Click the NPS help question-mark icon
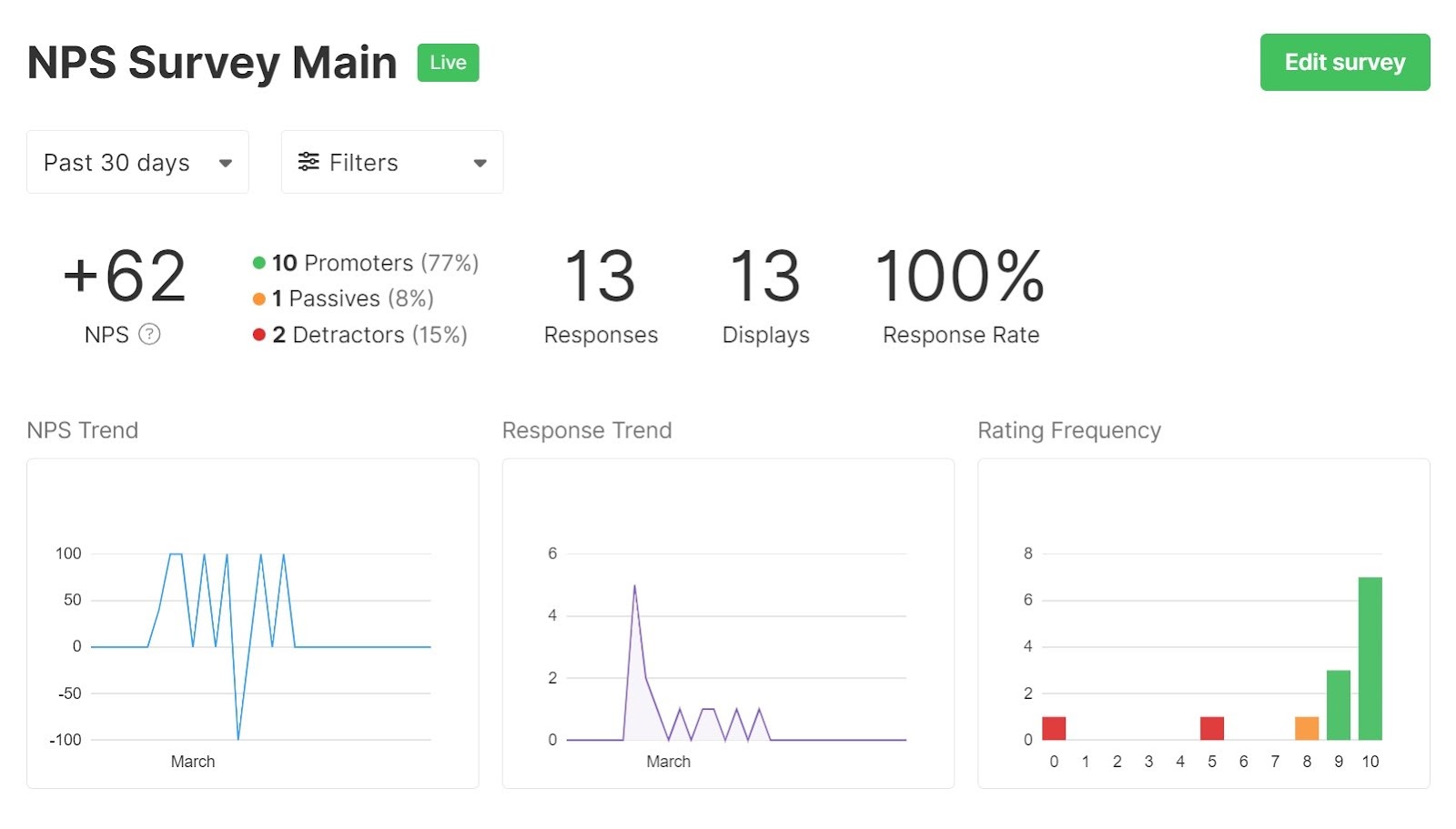 [x=149, y=334]
